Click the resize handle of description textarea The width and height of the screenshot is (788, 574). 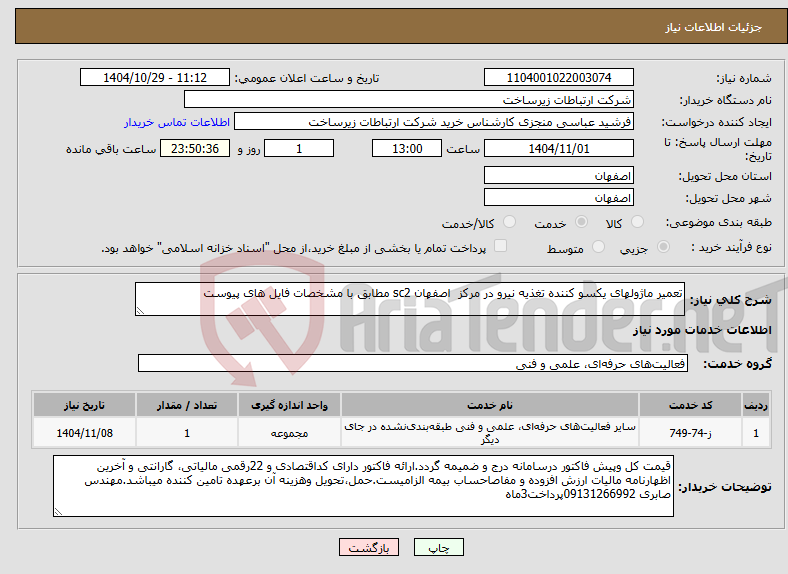pos(140,311)
